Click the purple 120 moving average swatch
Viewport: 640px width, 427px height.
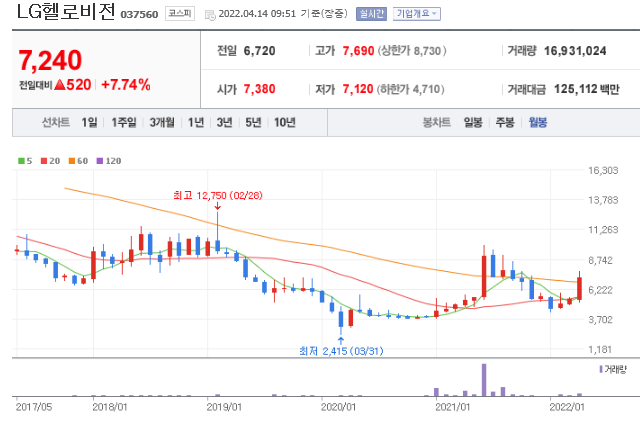pyautogui.click(x=100, y=161)
